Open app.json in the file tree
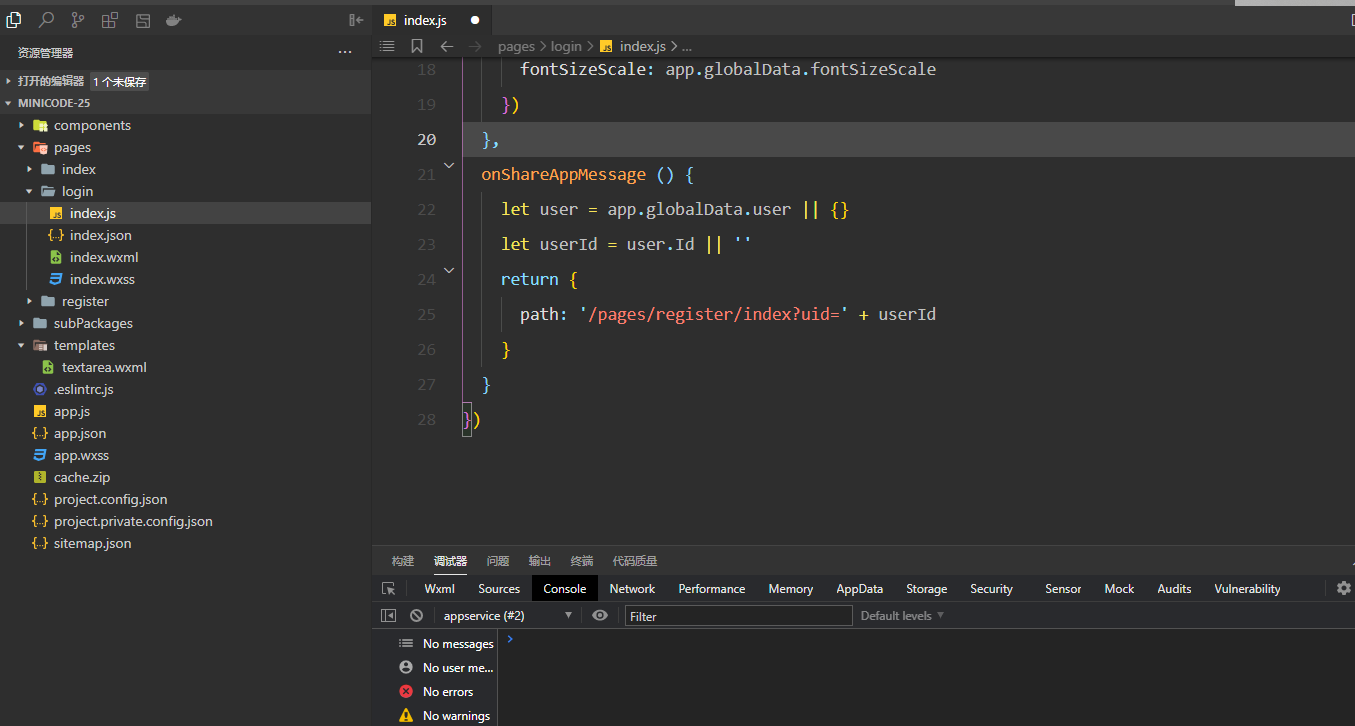This screenshot has width=1355, height=726. tap(80, 433)
